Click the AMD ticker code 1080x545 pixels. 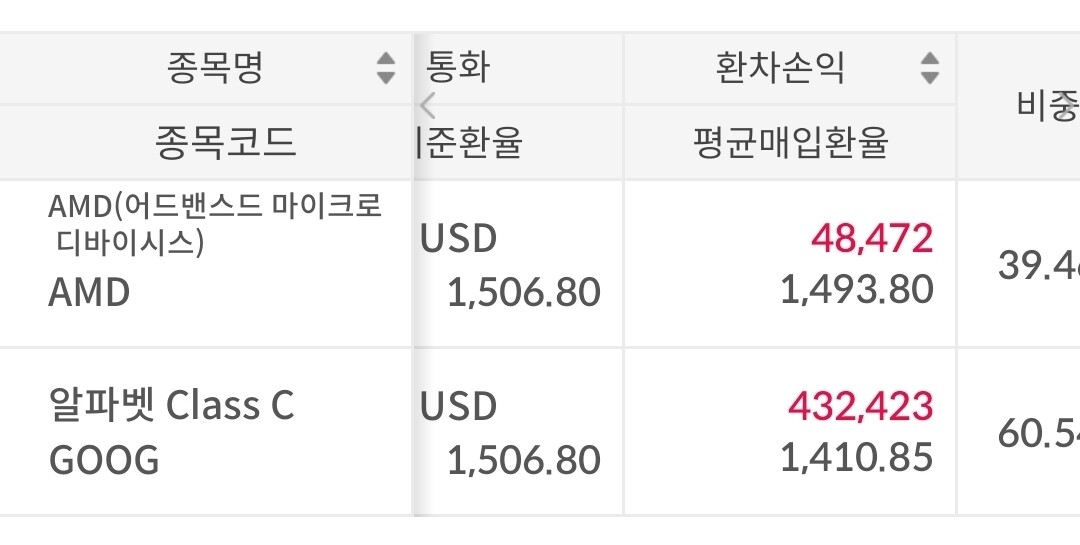(x=90, y=293)
